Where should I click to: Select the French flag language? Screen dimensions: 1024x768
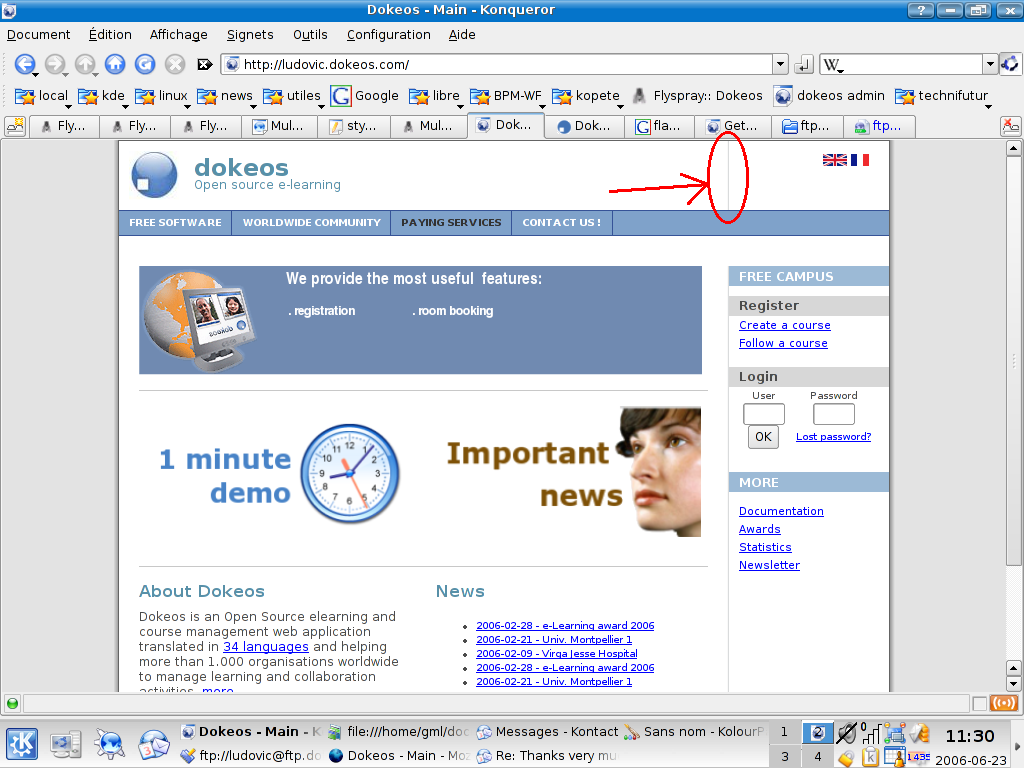coord(860,160)
